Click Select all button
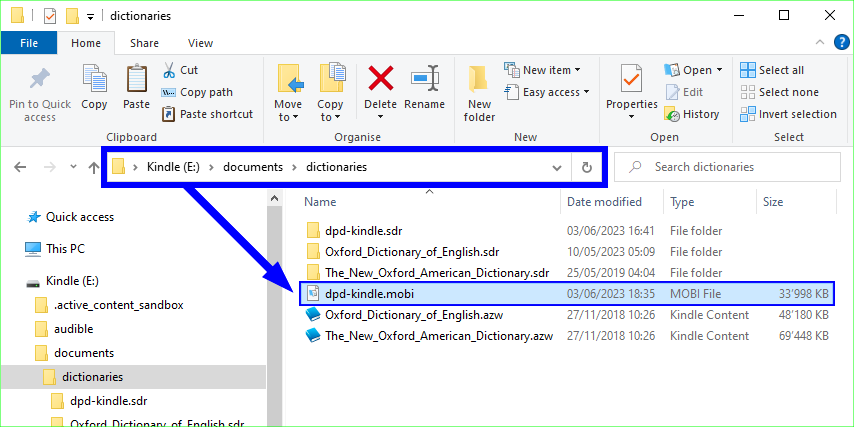 772,70
